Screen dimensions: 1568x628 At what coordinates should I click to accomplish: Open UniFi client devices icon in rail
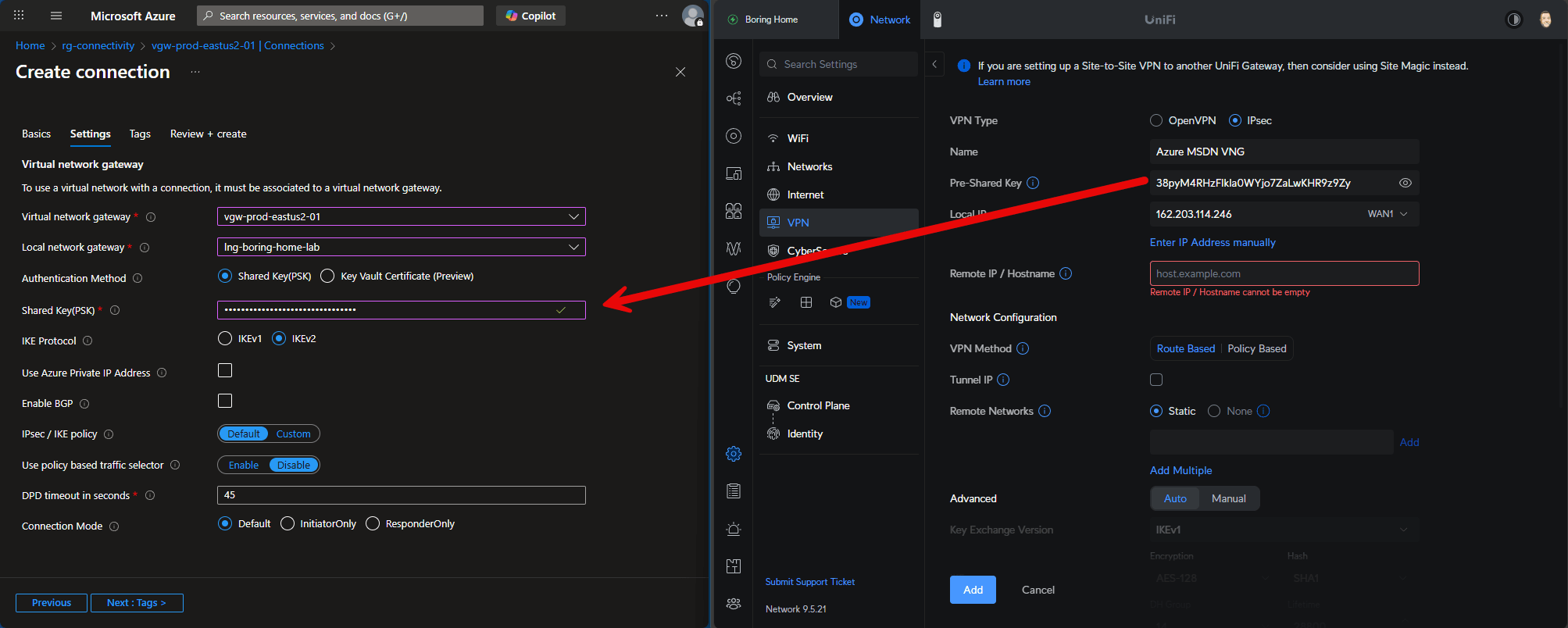[734, 173]
